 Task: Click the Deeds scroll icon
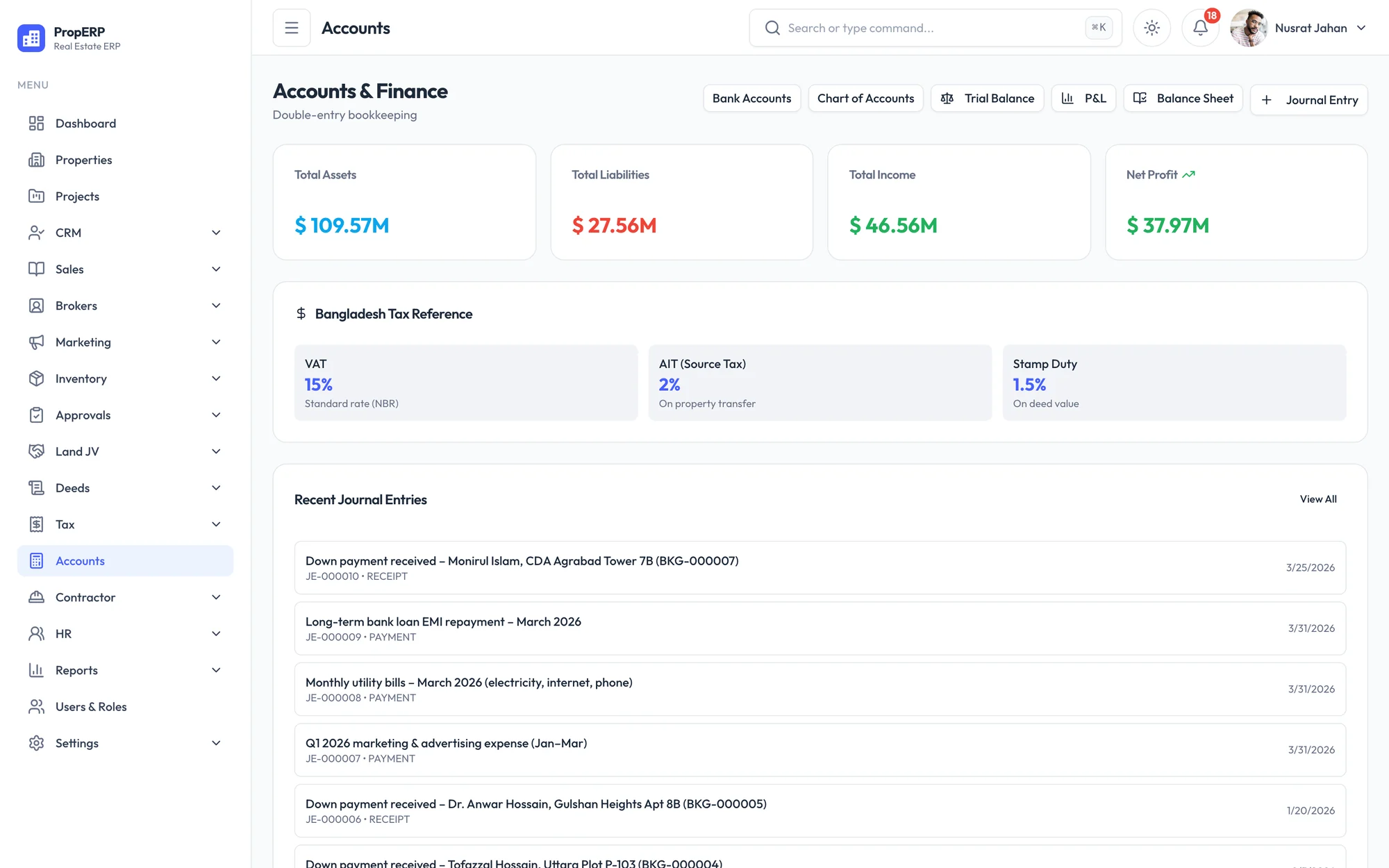coord(36,488)
